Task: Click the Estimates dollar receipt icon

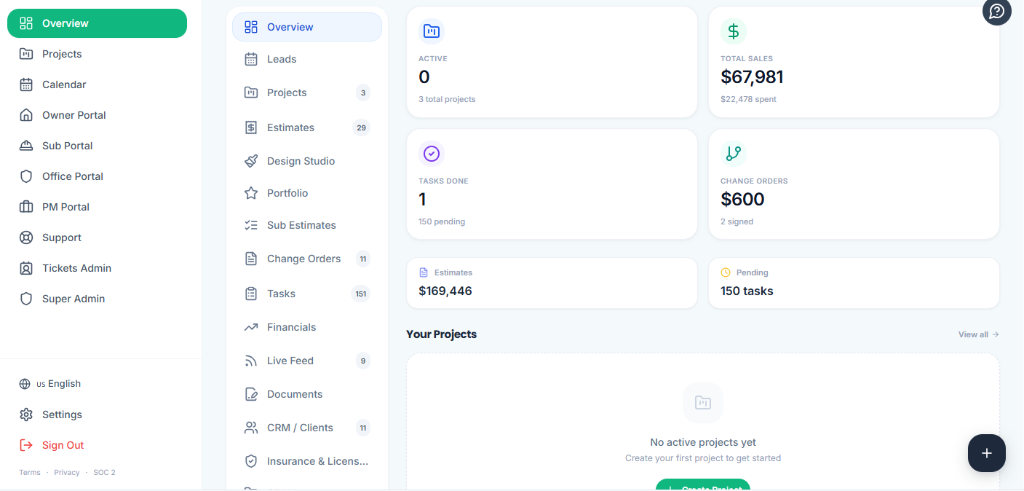Action: [251, 127]
